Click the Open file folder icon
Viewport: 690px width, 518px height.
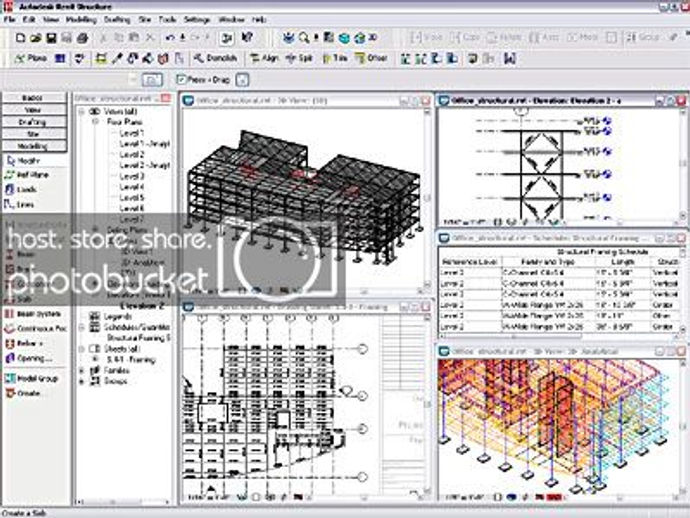pos(36,38)
